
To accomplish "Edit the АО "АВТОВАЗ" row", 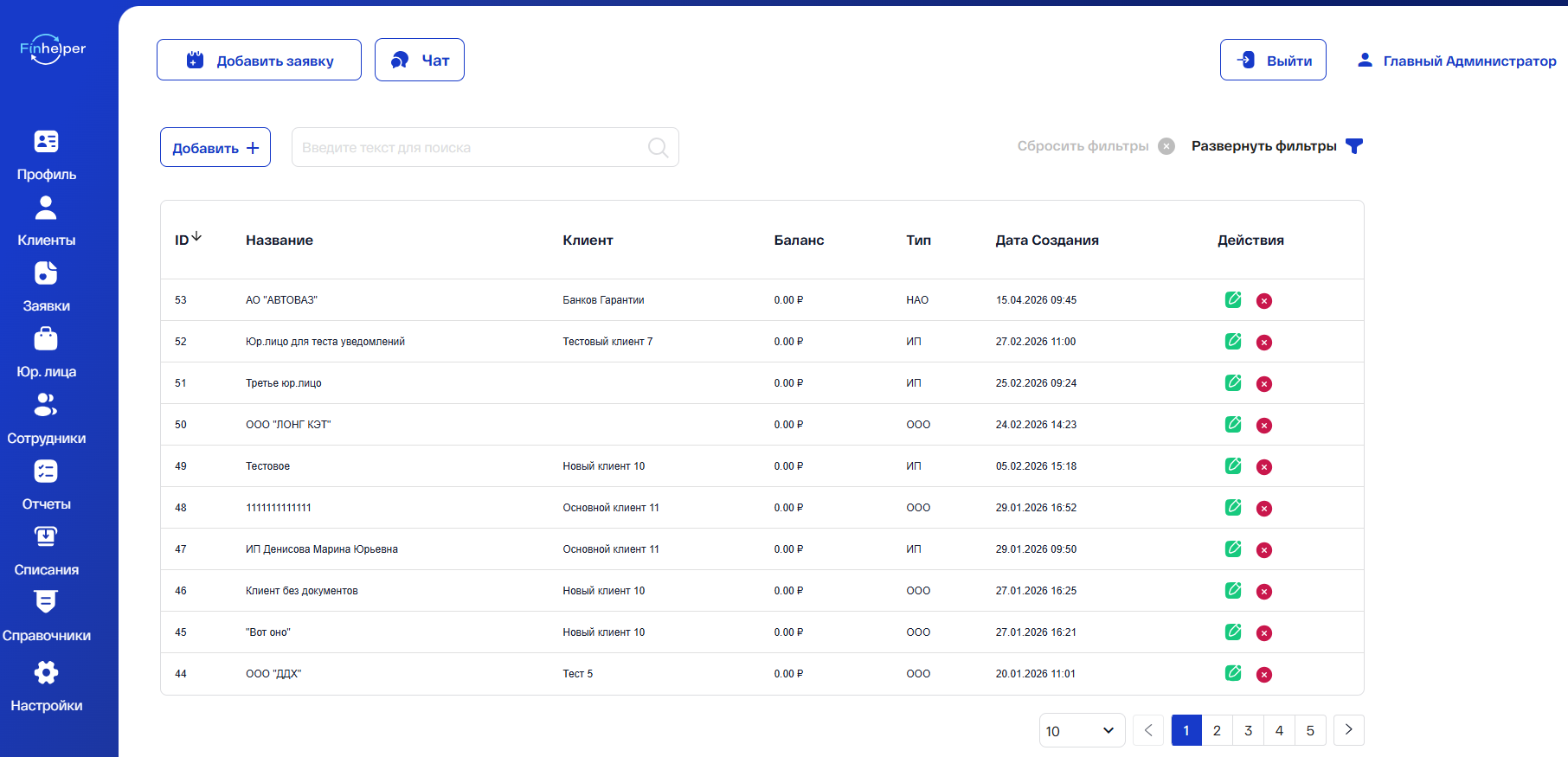I will pyautogui.click(x=1233, y=299).
